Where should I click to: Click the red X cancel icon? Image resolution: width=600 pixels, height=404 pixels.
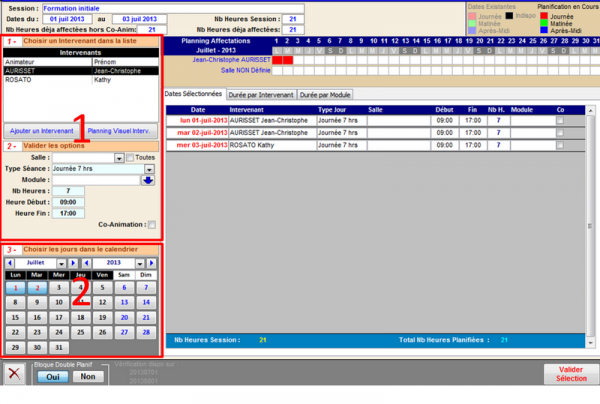13,373
